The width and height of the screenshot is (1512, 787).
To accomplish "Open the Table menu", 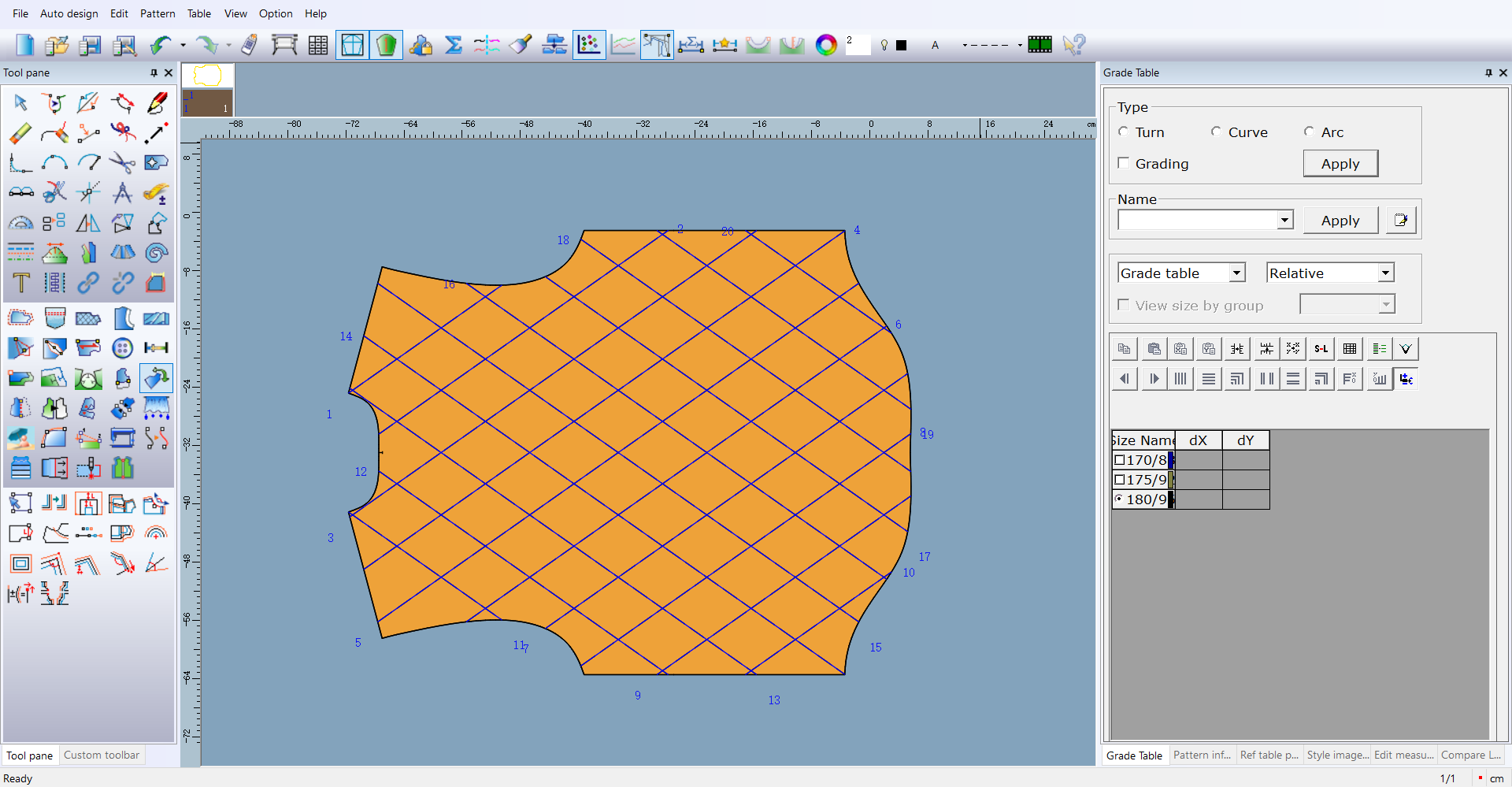I will coord(199,13).
